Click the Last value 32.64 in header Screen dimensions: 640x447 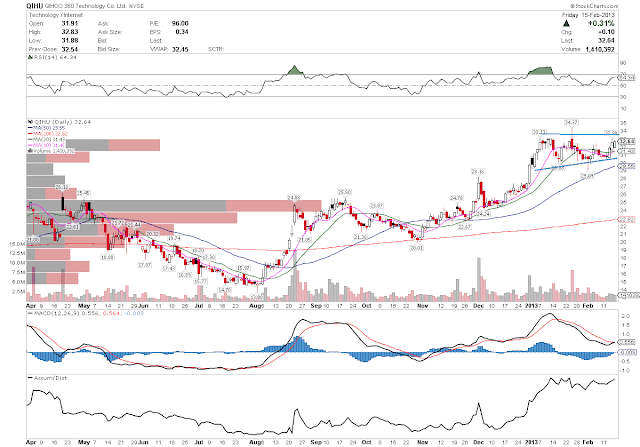606,40
